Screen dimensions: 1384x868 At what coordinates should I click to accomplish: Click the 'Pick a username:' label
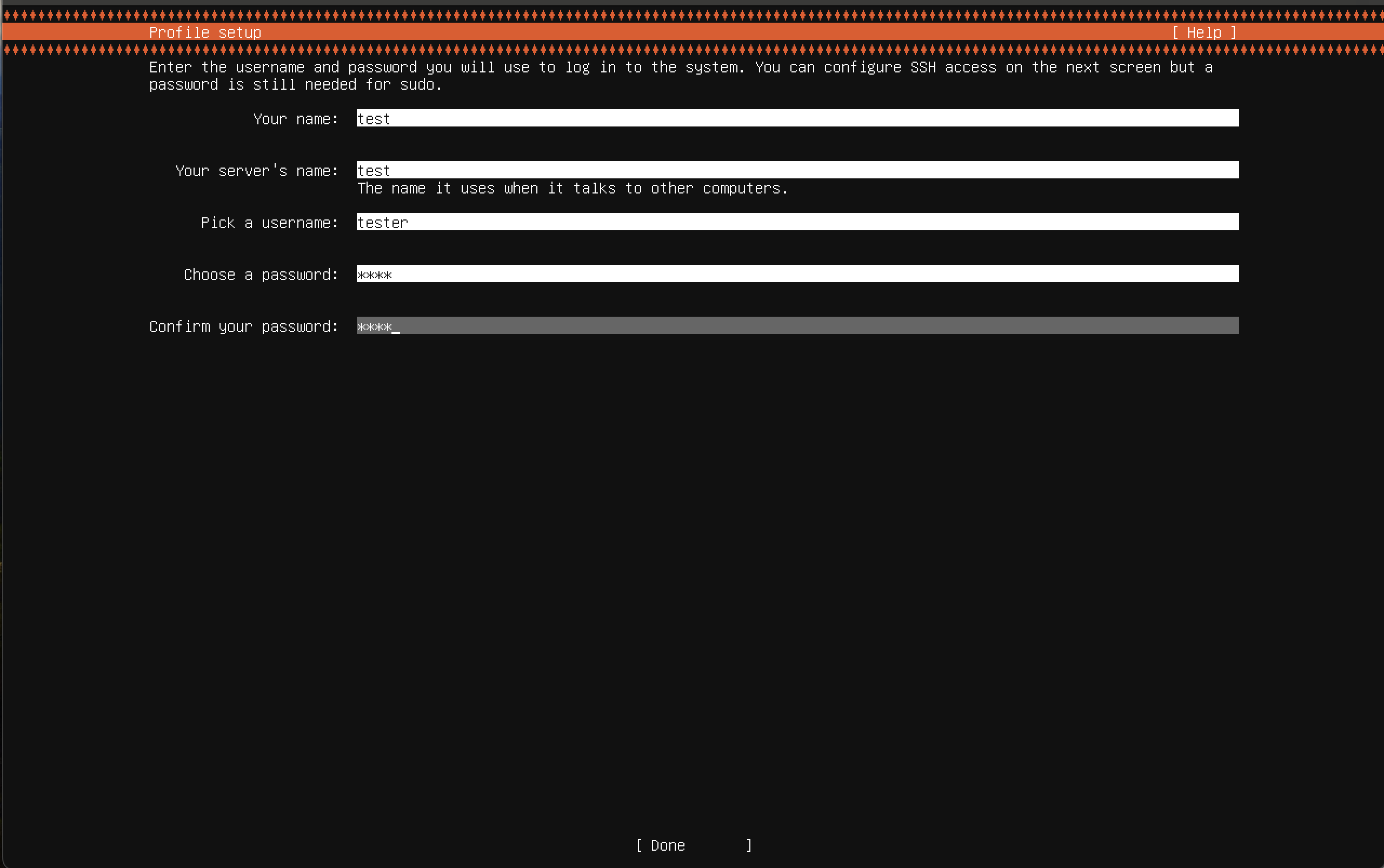(x=269, y=223)
